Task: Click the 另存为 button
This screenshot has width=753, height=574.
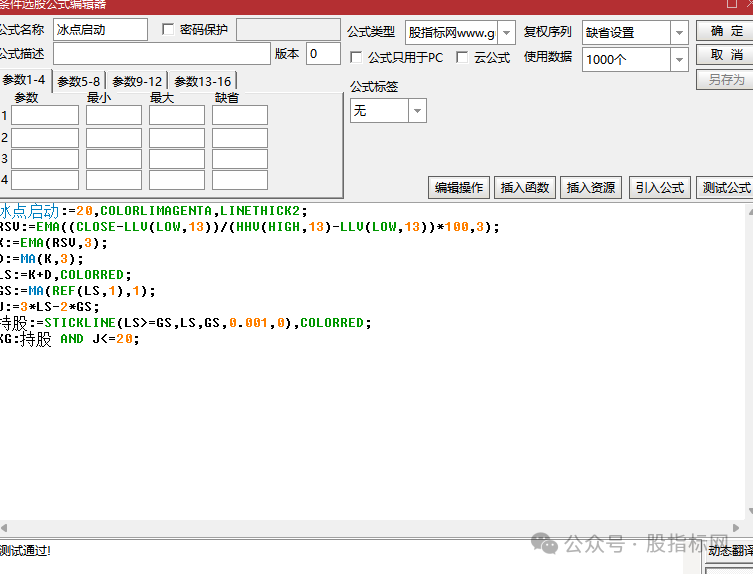Action: (726, 79)
